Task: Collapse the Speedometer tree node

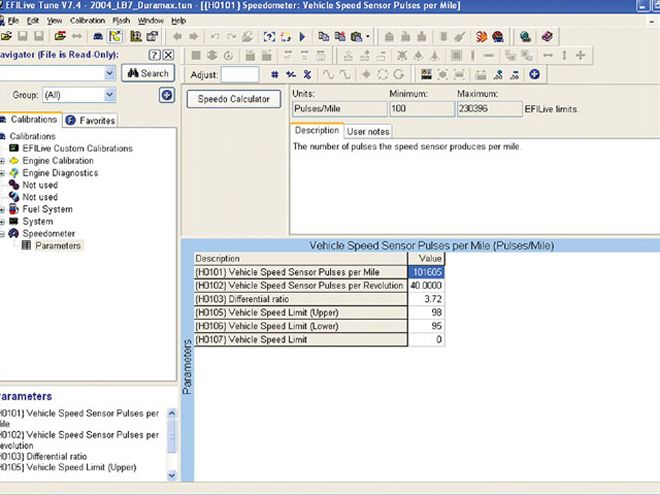Action: pyautogui.click(x=2, y=234)
